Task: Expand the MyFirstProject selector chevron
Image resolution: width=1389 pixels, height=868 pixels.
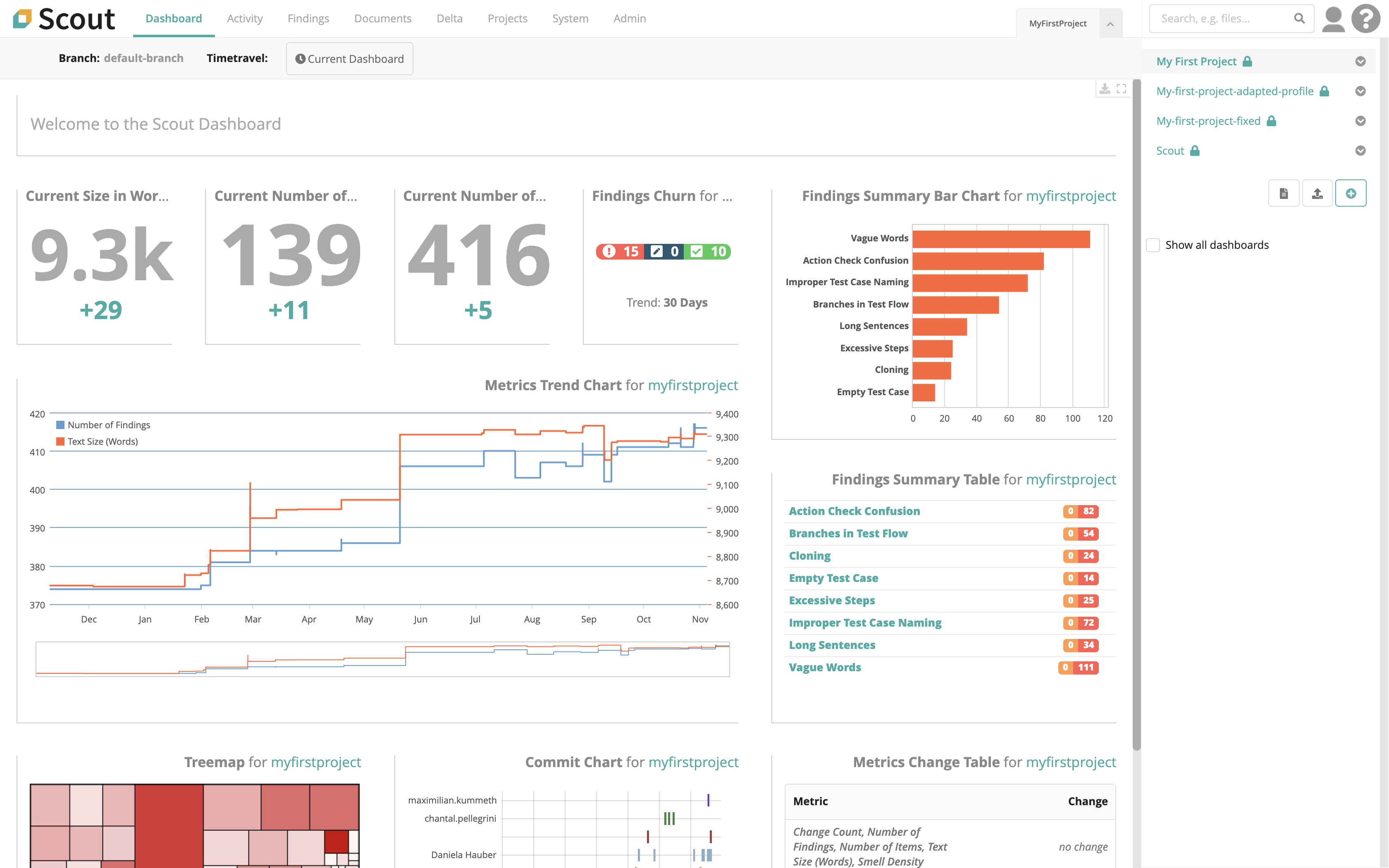Action: point(1110,24)
